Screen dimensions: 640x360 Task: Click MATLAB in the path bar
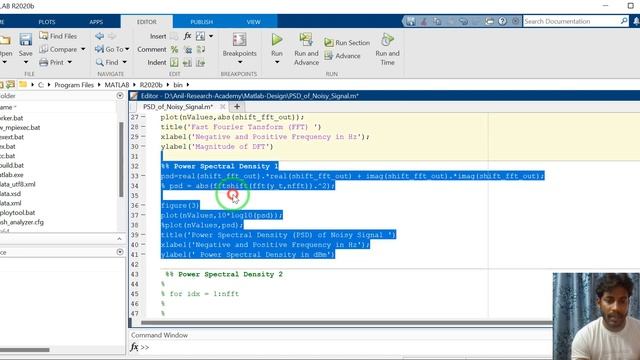[117, 85]
